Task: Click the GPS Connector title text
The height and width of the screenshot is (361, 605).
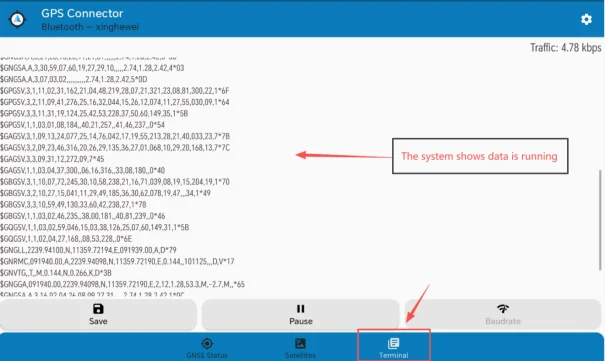Action: [82, 13]
